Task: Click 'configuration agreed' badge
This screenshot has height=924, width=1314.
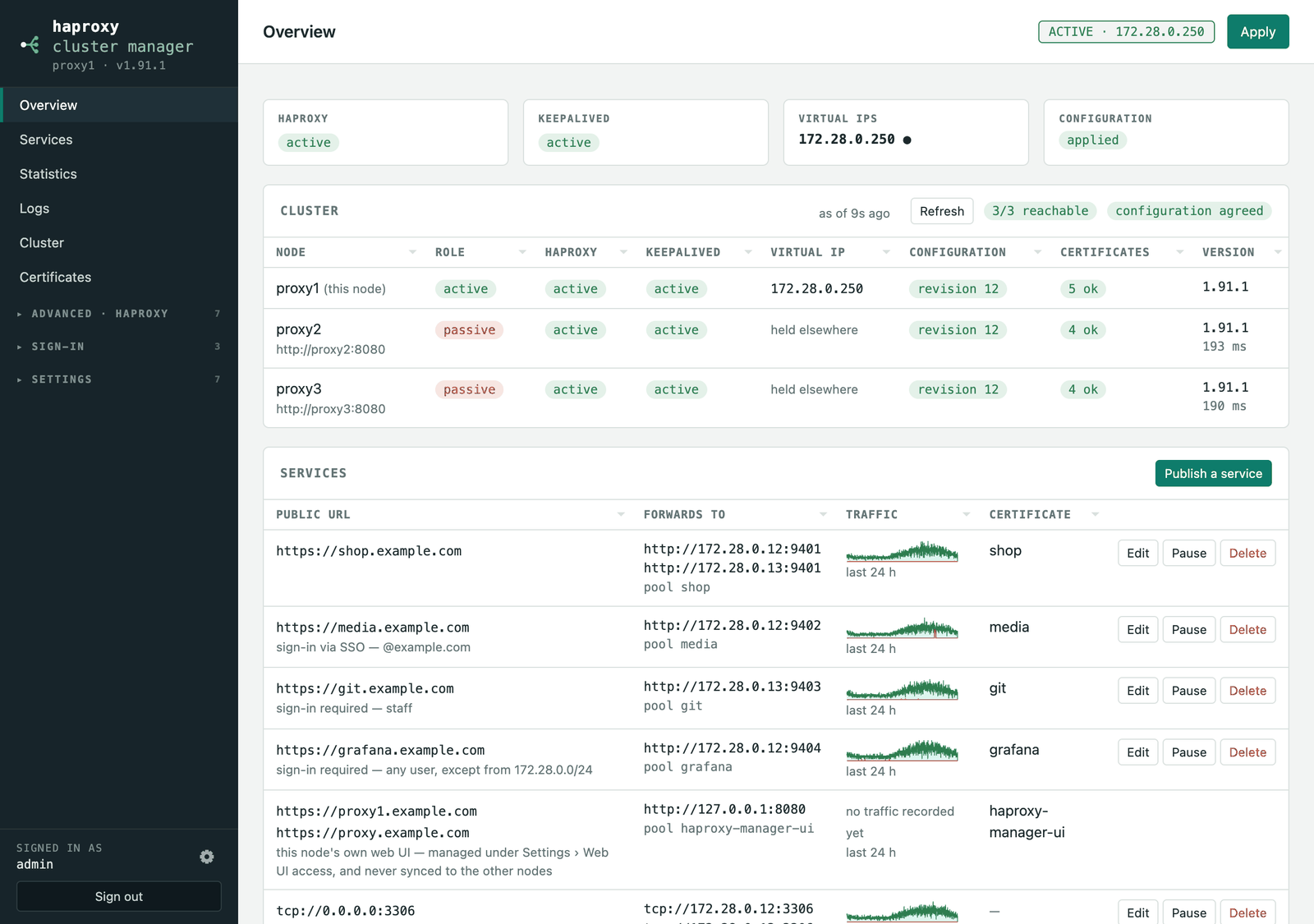Action: 1189,211
